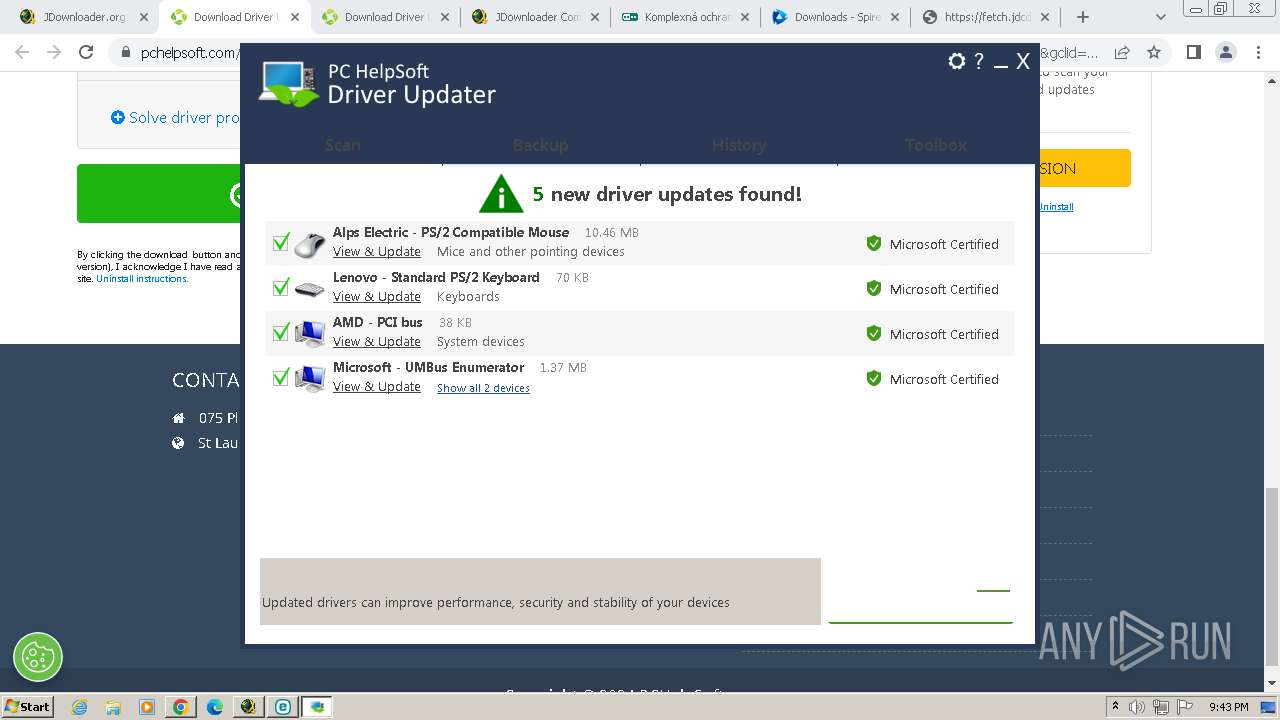Uncheck Microsoft UMBus Enumerator driver
This screenshot has width=1280, height=720.
[x=281, y=377]
